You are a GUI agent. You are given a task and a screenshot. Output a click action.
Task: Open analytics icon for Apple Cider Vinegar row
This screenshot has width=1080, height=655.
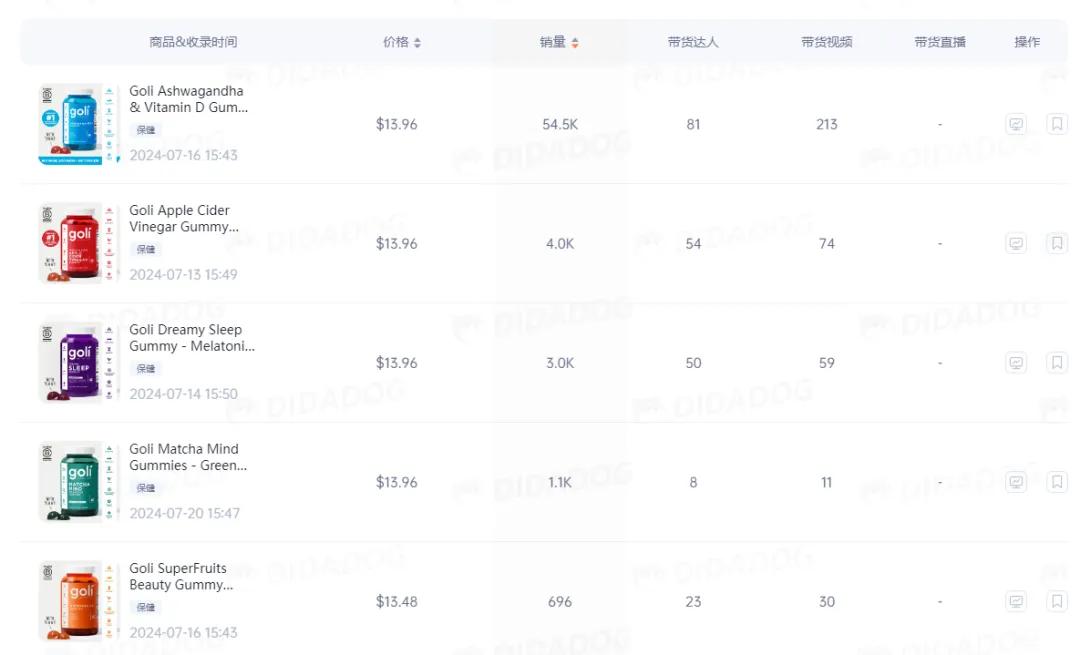[x=1016, y=244]
